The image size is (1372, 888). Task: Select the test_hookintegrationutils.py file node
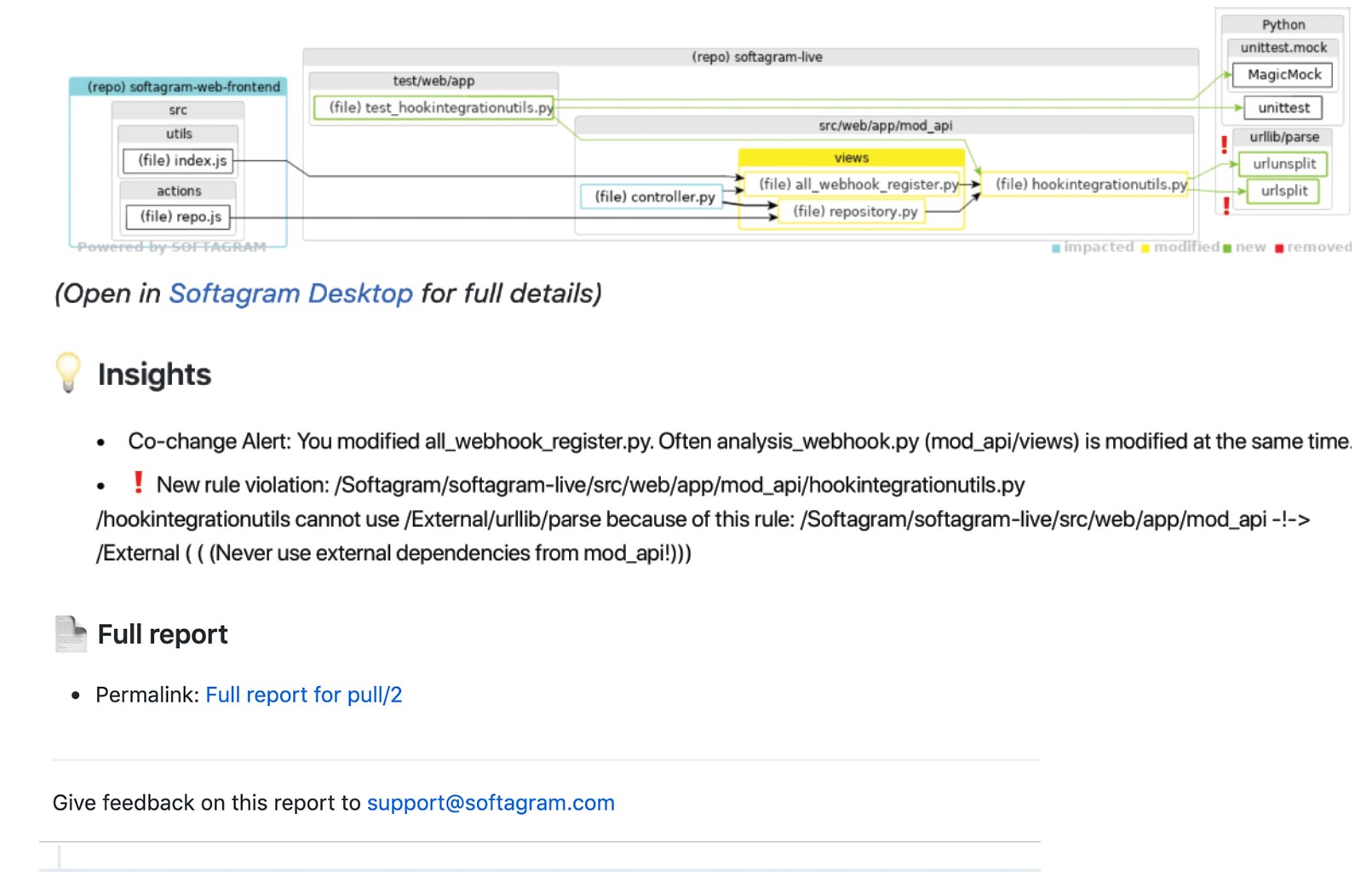point(436,107)
